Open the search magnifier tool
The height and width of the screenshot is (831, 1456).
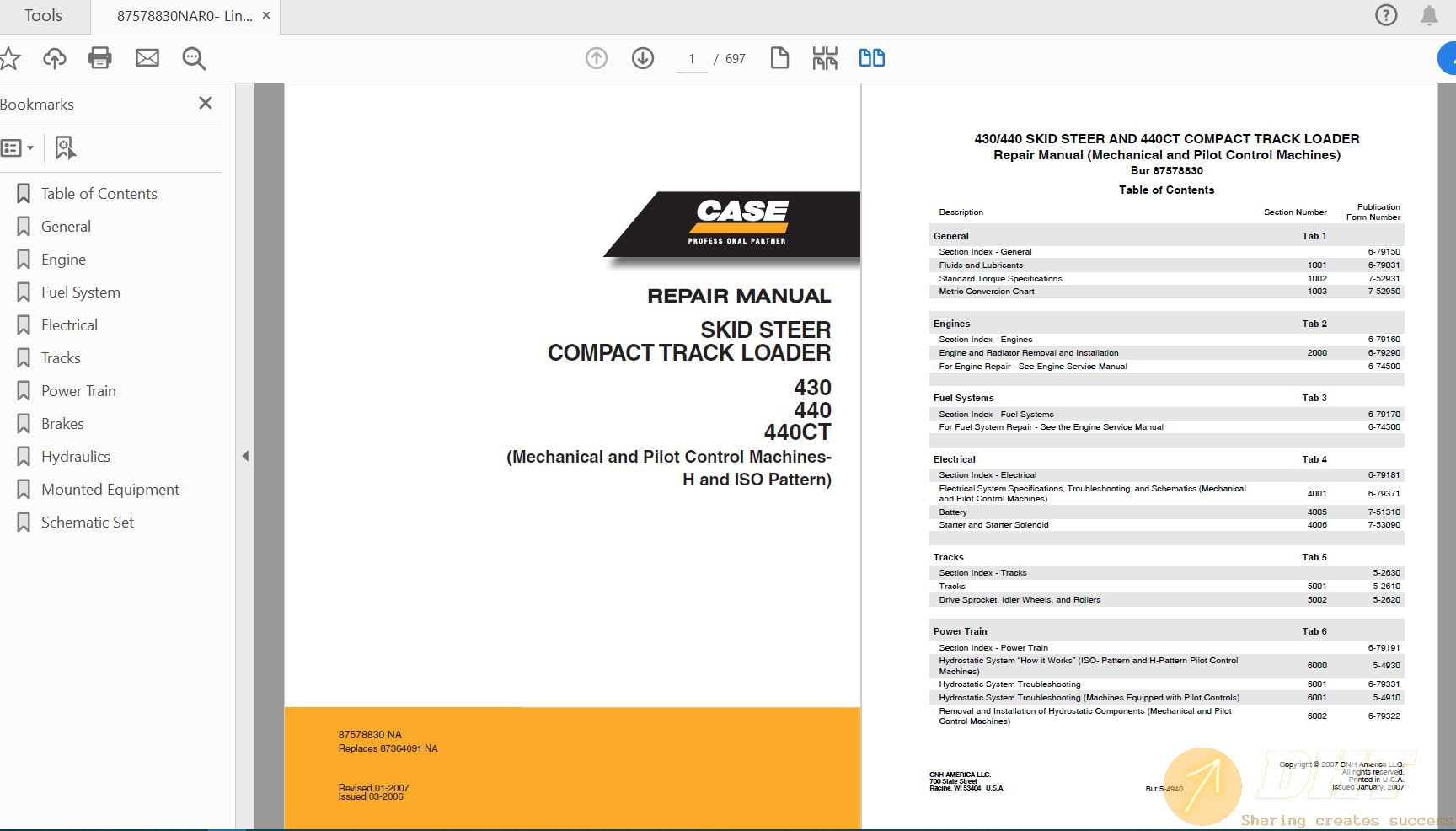click(x=193, y=58)
